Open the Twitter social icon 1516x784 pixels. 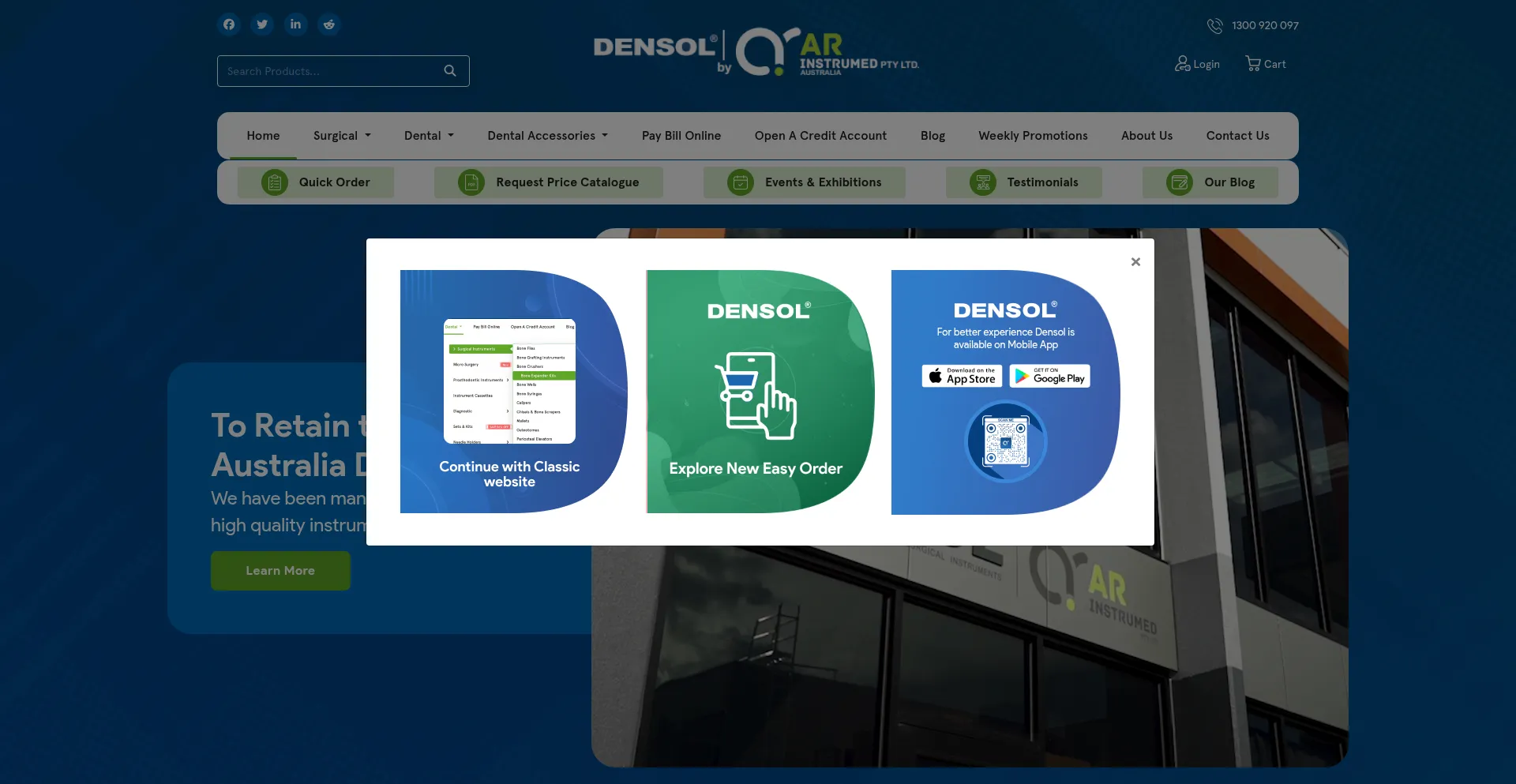click(262, 24)
